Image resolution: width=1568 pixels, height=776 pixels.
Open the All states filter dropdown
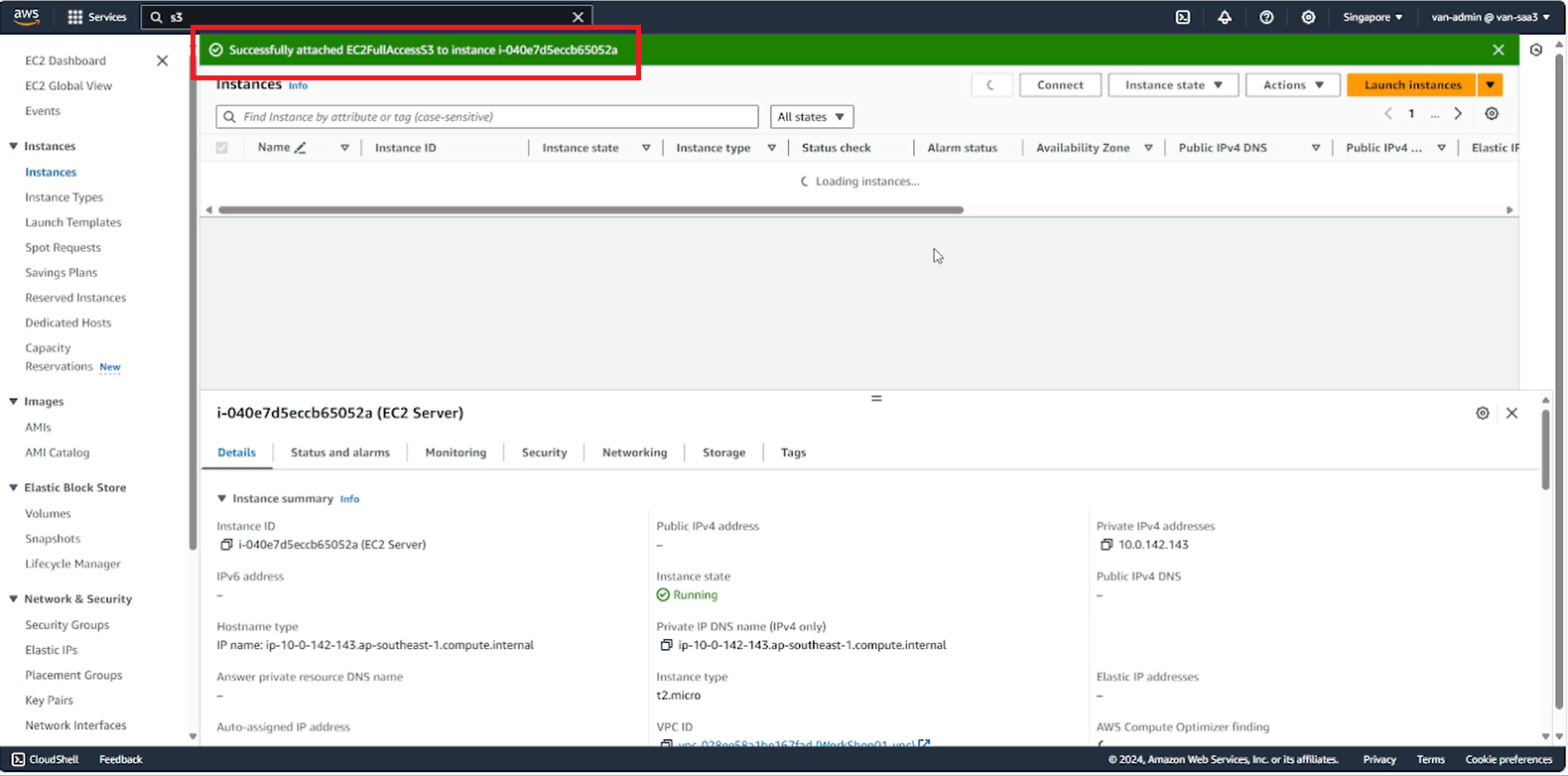click(x=812, y=117)
